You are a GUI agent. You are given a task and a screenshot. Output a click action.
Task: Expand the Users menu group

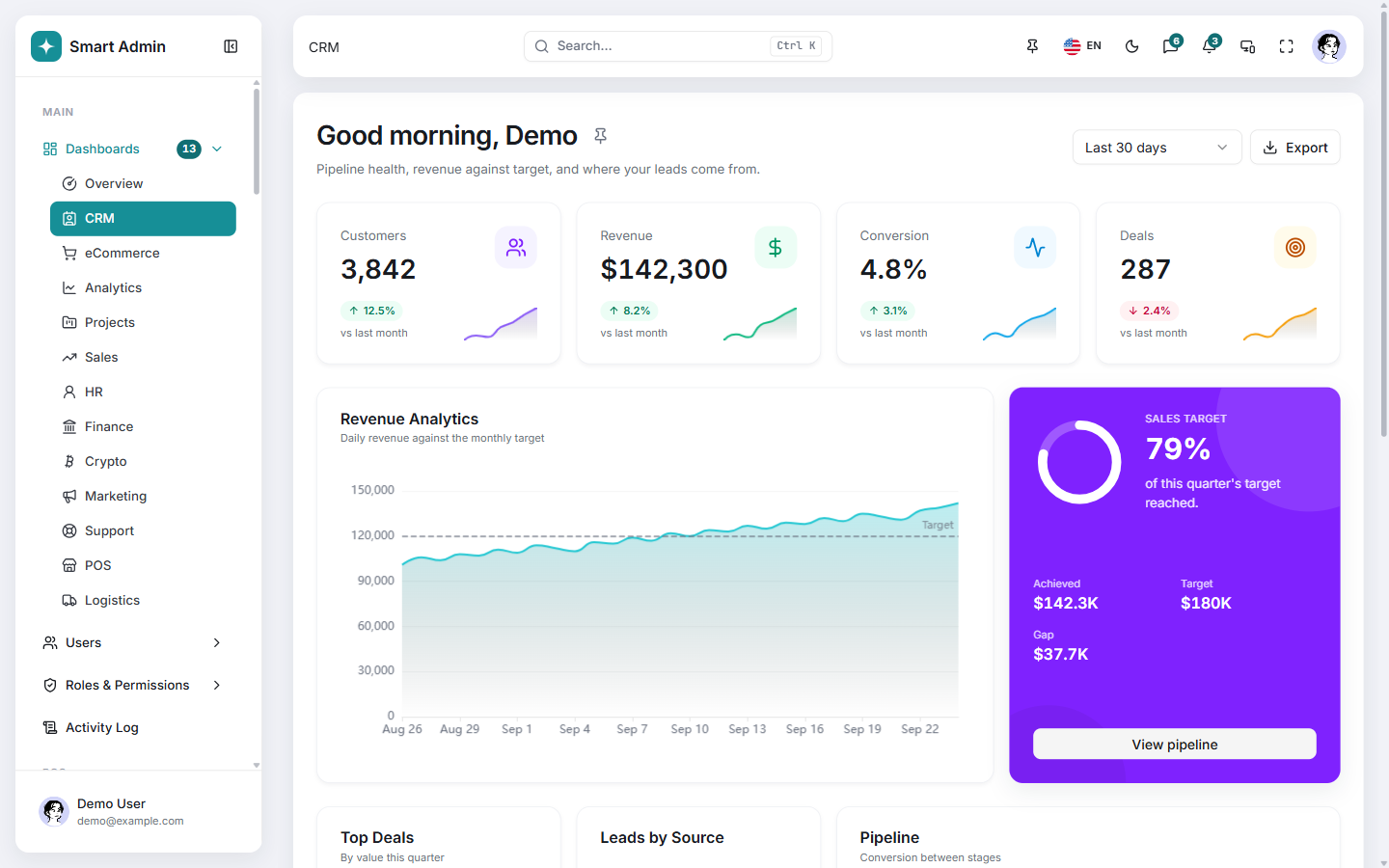coord(133,642)
